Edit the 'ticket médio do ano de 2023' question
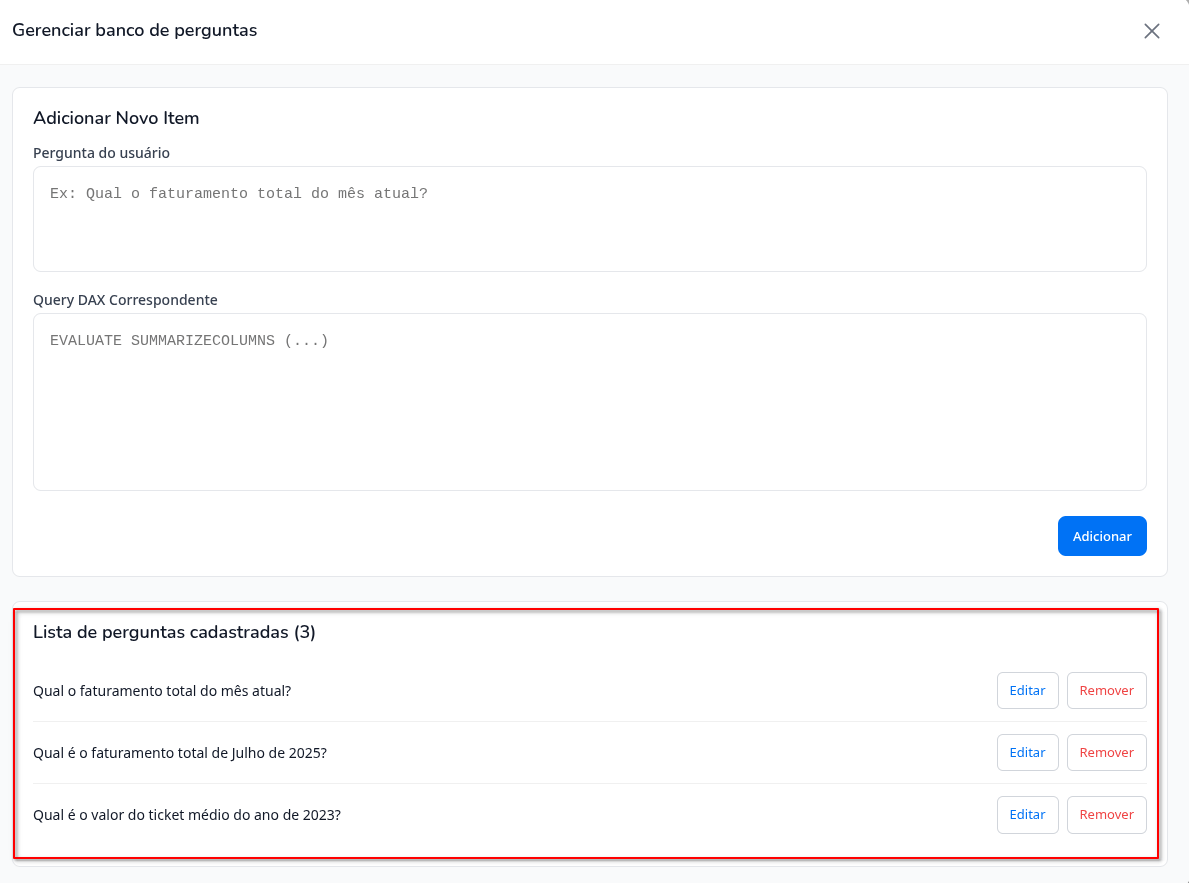Screen dimensions: 1189x883 1027,815
